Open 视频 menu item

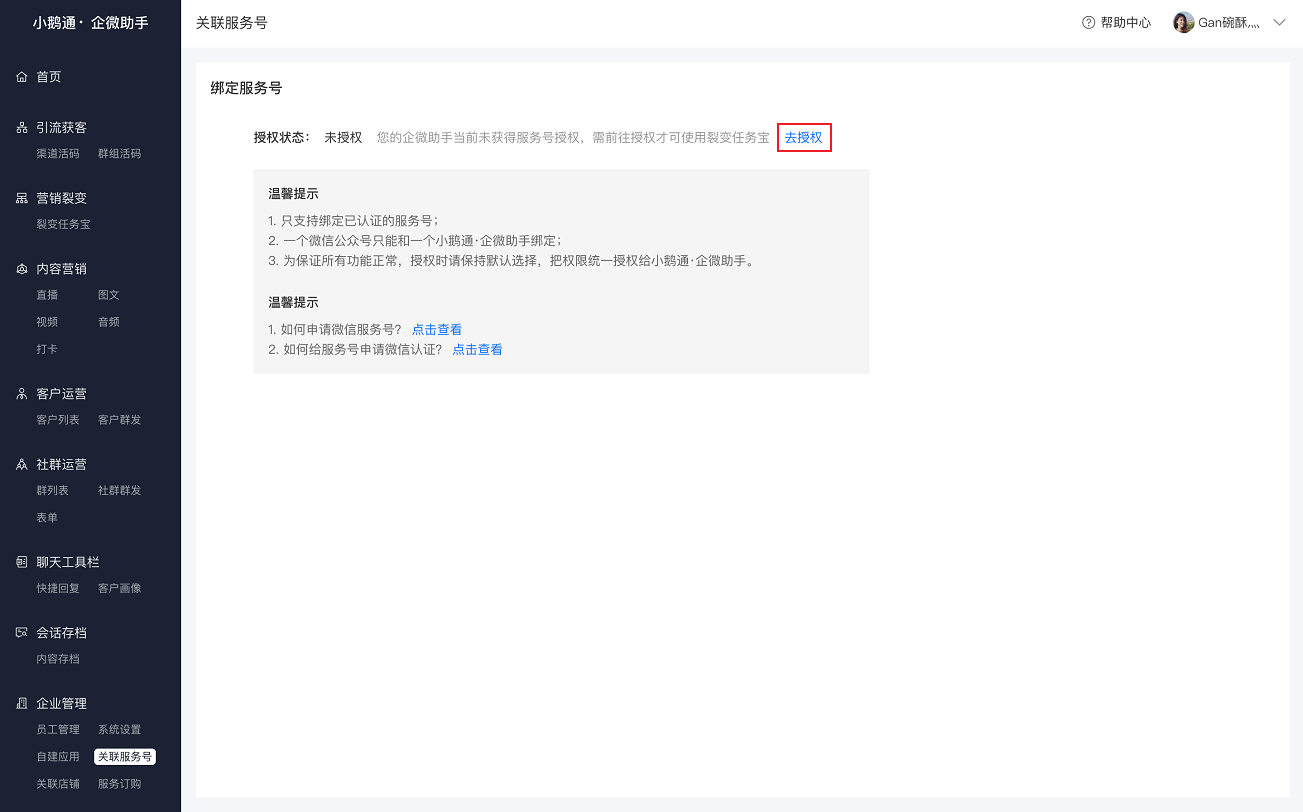(x=47, y=322)
